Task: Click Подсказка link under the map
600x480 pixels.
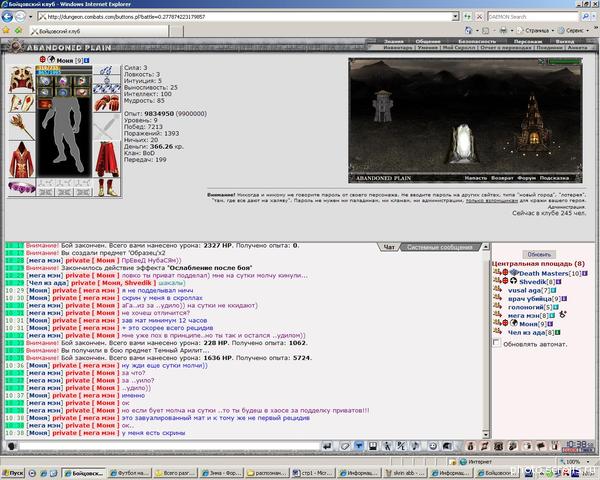Action: coord(554,178)
